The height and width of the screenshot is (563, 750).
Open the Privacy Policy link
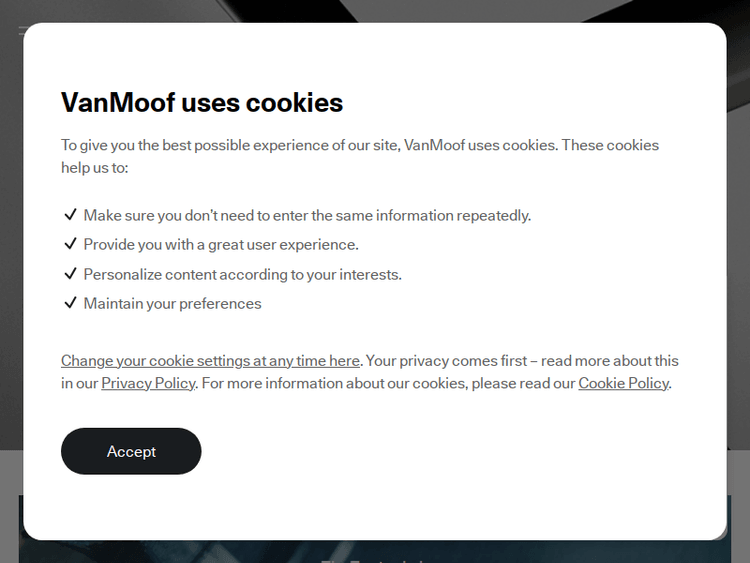point(148,383)
